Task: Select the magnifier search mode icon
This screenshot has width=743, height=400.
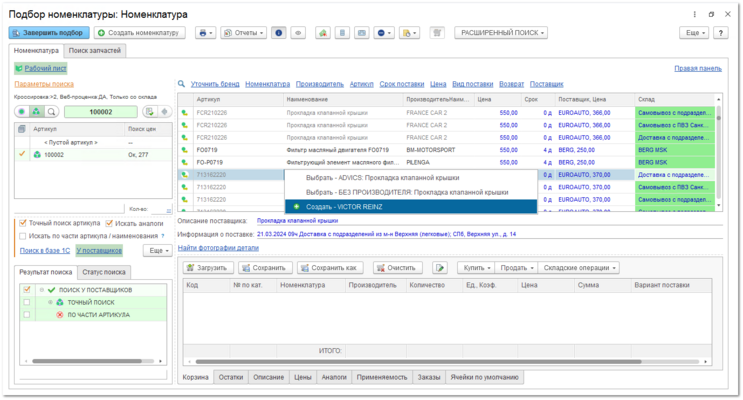Action: 51,112
